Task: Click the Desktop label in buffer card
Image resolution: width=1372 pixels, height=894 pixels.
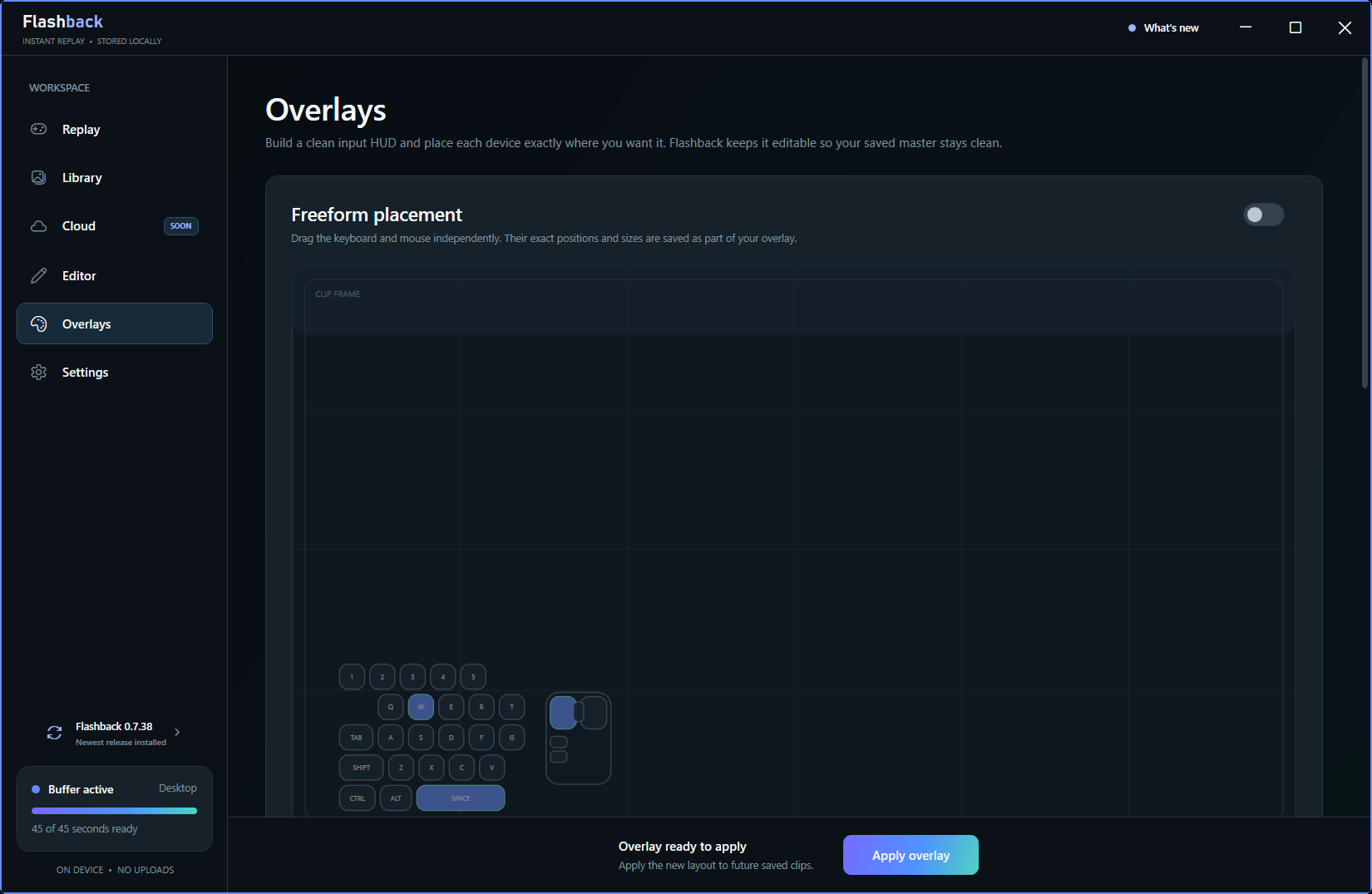Action: tap(178, 788)
